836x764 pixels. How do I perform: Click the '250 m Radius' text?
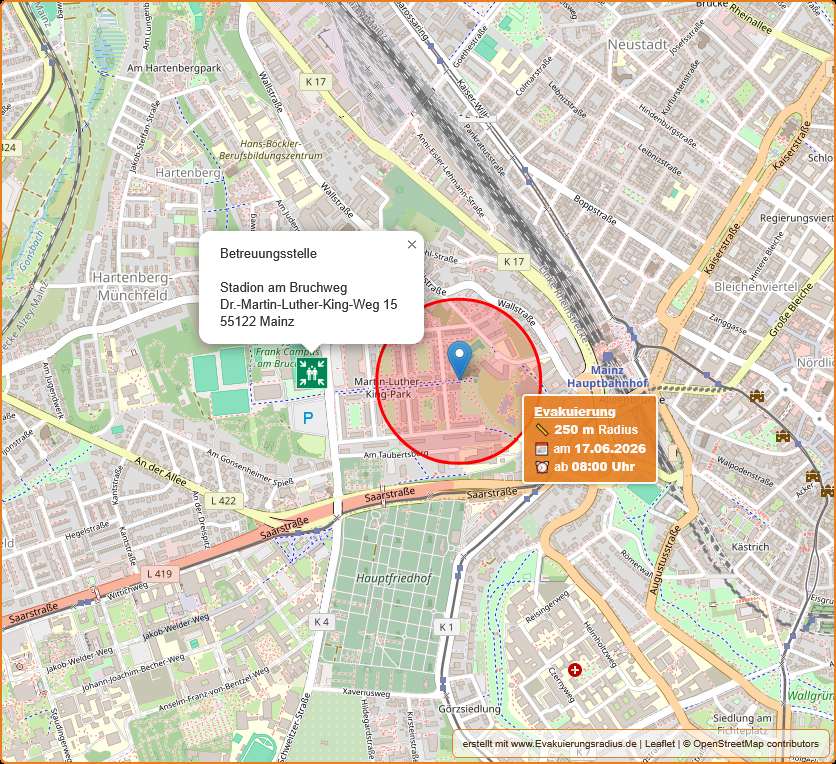596,430
